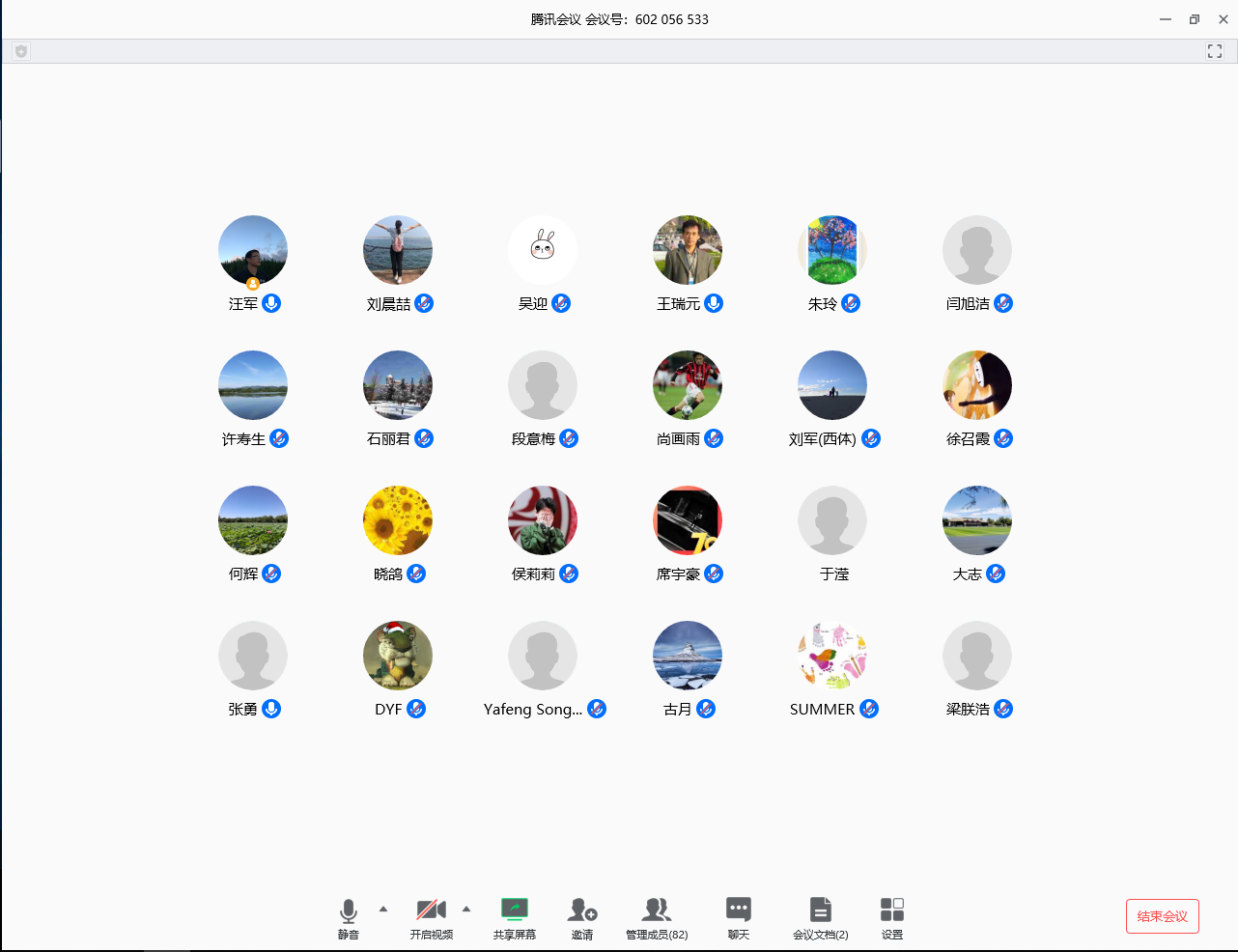
Task: Click the invite participants icon
Action: point(582,910)
